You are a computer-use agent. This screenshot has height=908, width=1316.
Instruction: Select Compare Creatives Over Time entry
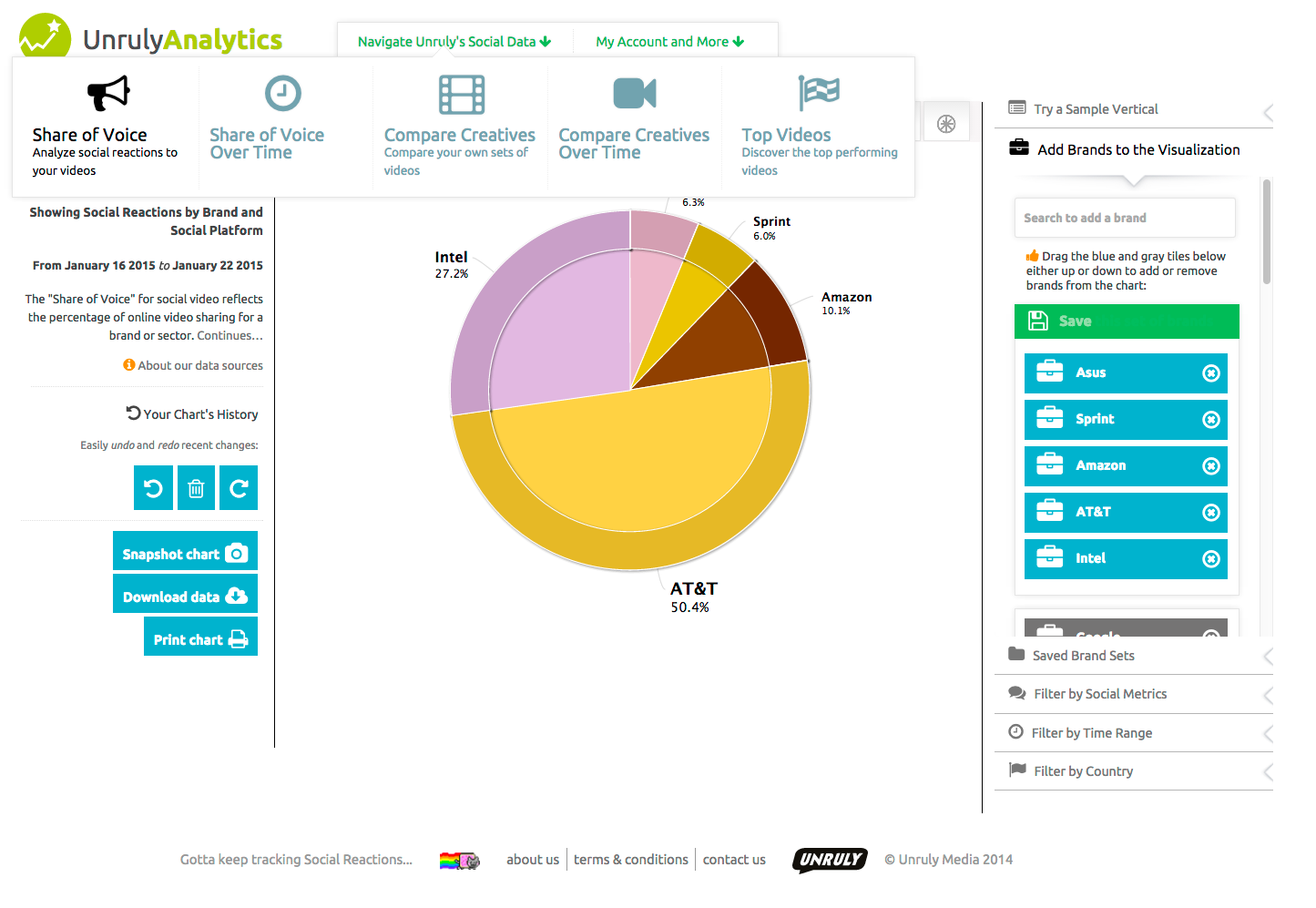point(634,128)
